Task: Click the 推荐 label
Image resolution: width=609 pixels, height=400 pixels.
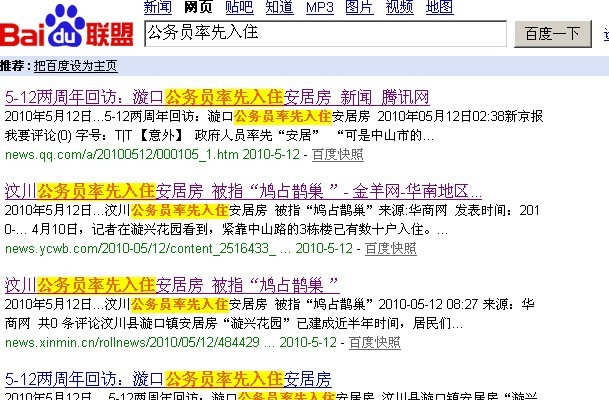Action: pos(12,66)
